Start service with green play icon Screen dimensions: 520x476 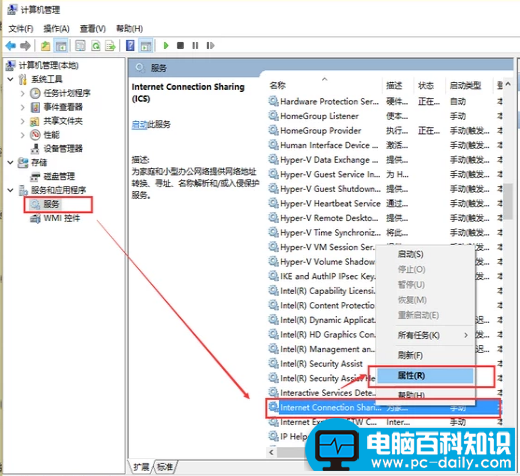click(166, 45)
